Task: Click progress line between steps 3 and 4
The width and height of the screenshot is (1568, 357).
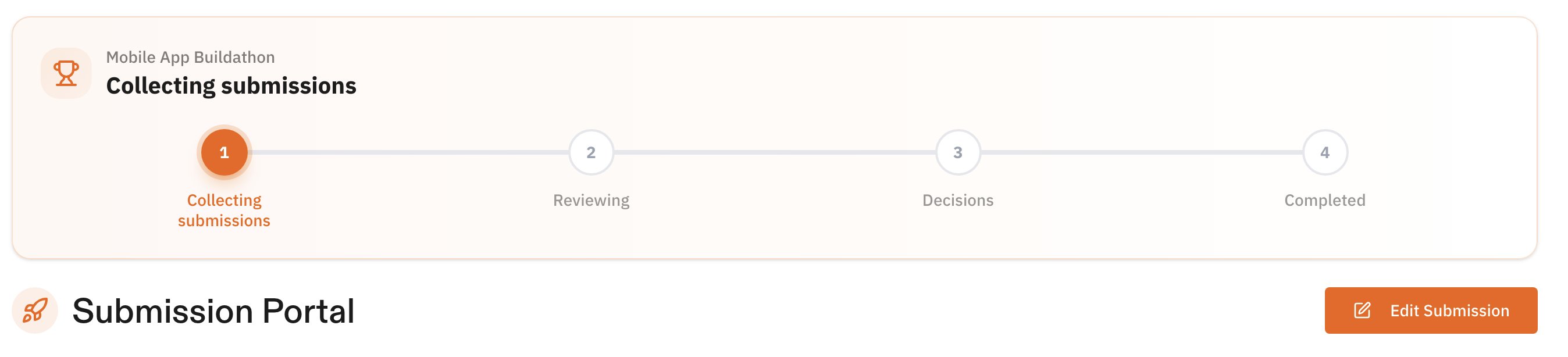Action: [1141, 153]
